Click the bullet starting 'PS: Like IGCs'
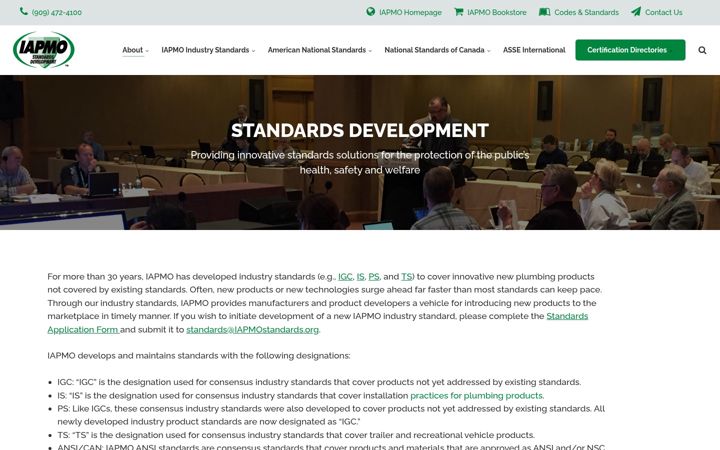Image resolution: width=720 pixels, height=450 pixels. coord(331,415)
